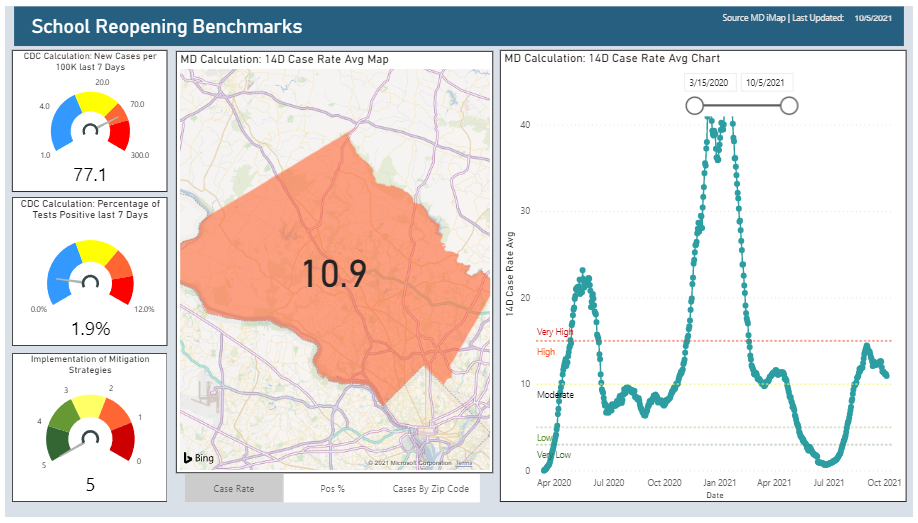Click the left date range slider handle

tap(694, 106)
